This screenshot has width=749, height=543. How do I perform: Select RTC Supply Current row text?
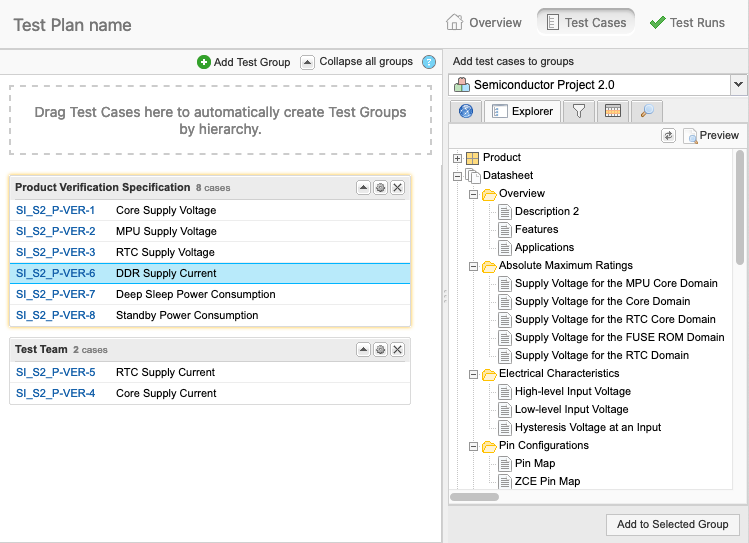click(x=166, y=372)
